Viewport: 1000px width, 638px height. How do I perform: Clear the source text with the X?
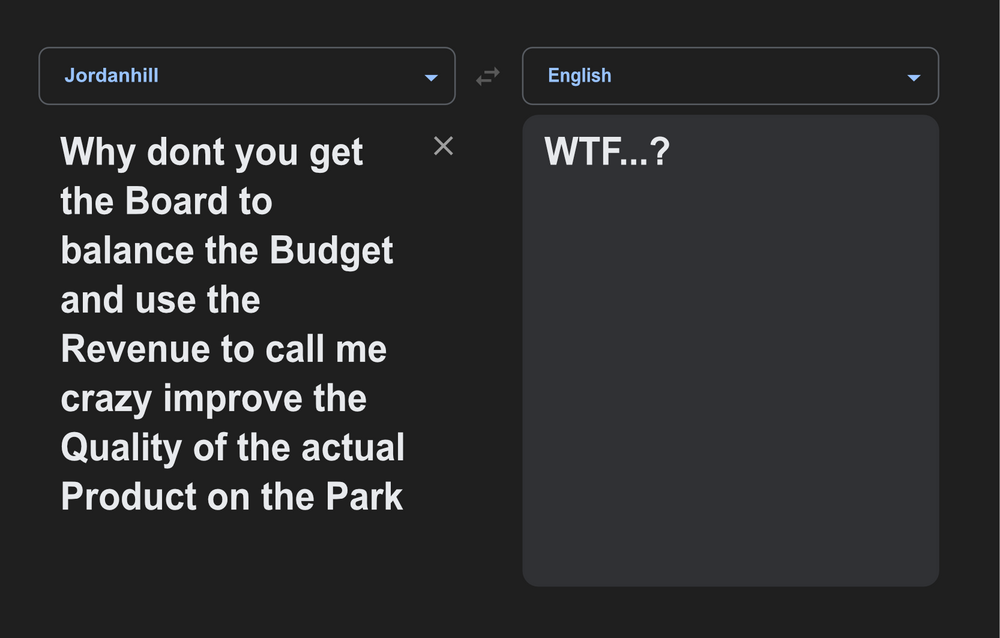point(443,146)
